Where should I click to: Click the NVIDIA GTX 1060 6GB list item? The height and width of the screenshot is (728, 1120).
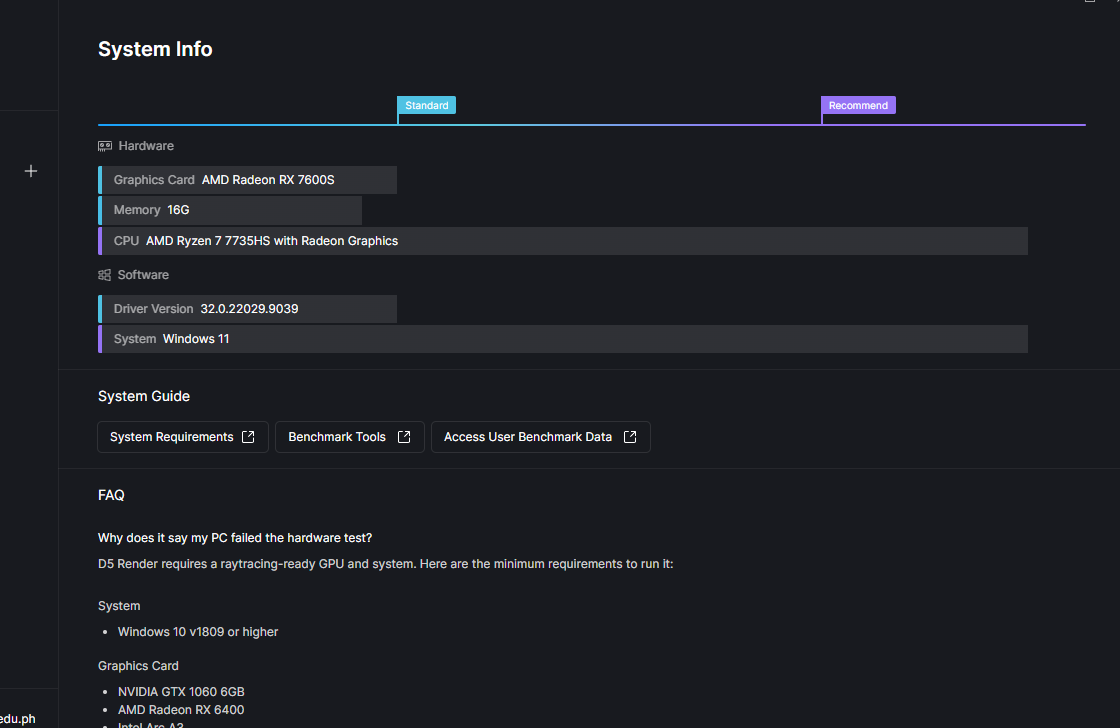(x=181, y=692)
